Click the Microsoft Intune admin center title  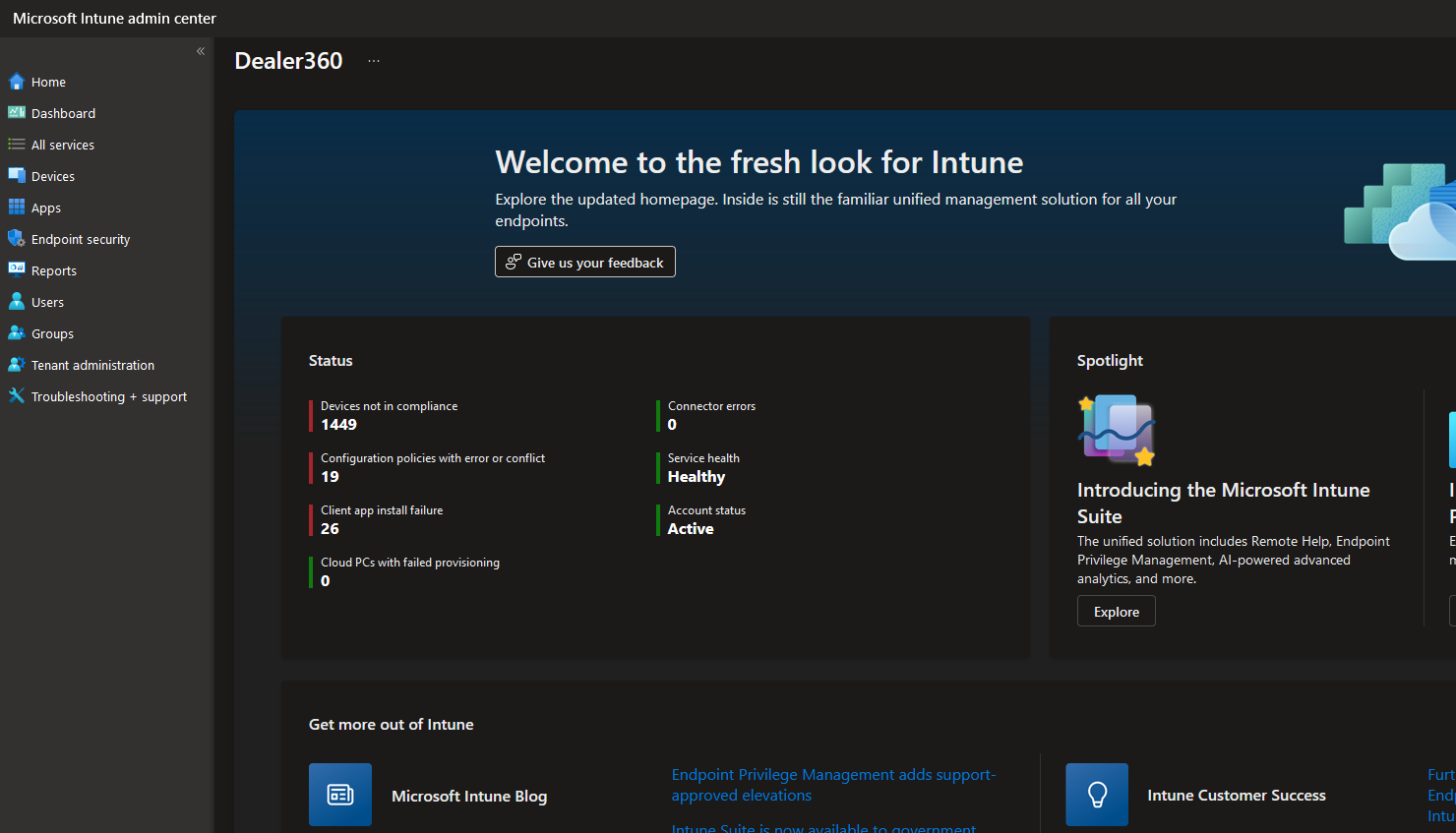click(x=114, y=18)
